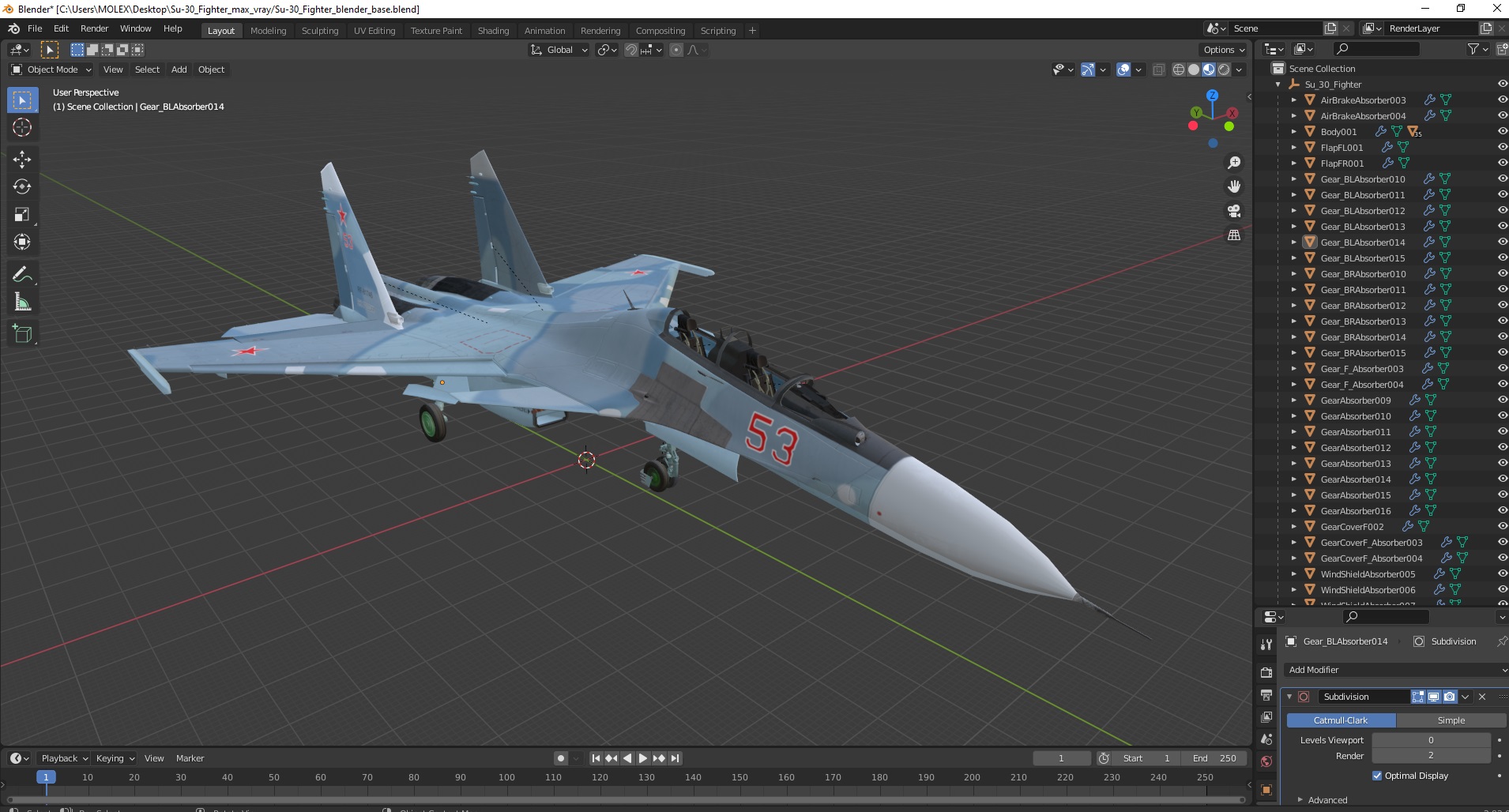The height and width of the screenshot is (812, 1509).
Task: Select the Cursor tool in the toolbar
Action: pyautogui.click(x=22, y=127)
